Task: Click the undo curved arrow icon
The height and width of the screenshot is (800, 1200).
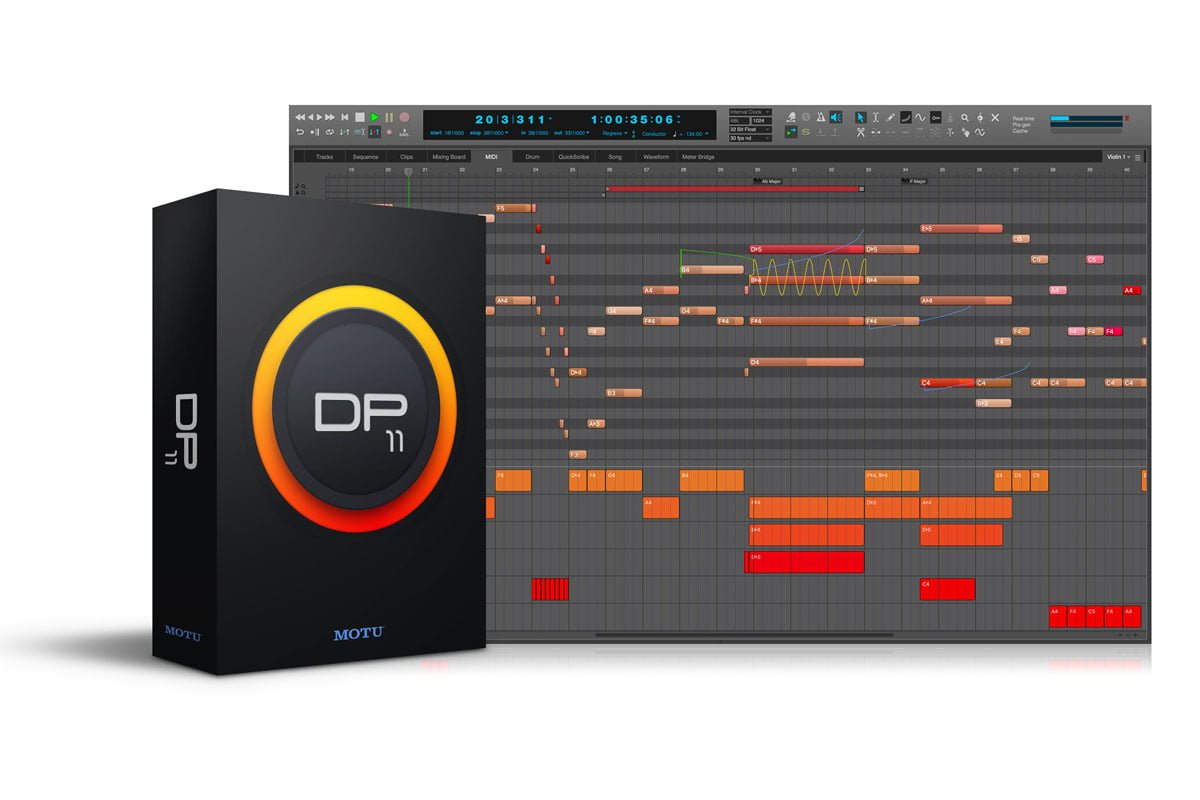Action: coord(300,132)
